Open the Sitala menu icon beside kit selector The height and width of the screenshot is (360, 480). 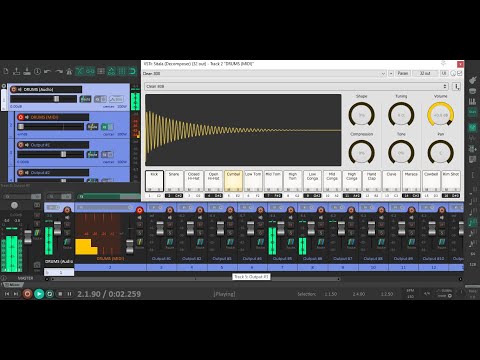pyautogui.click(x=457, y=87)
